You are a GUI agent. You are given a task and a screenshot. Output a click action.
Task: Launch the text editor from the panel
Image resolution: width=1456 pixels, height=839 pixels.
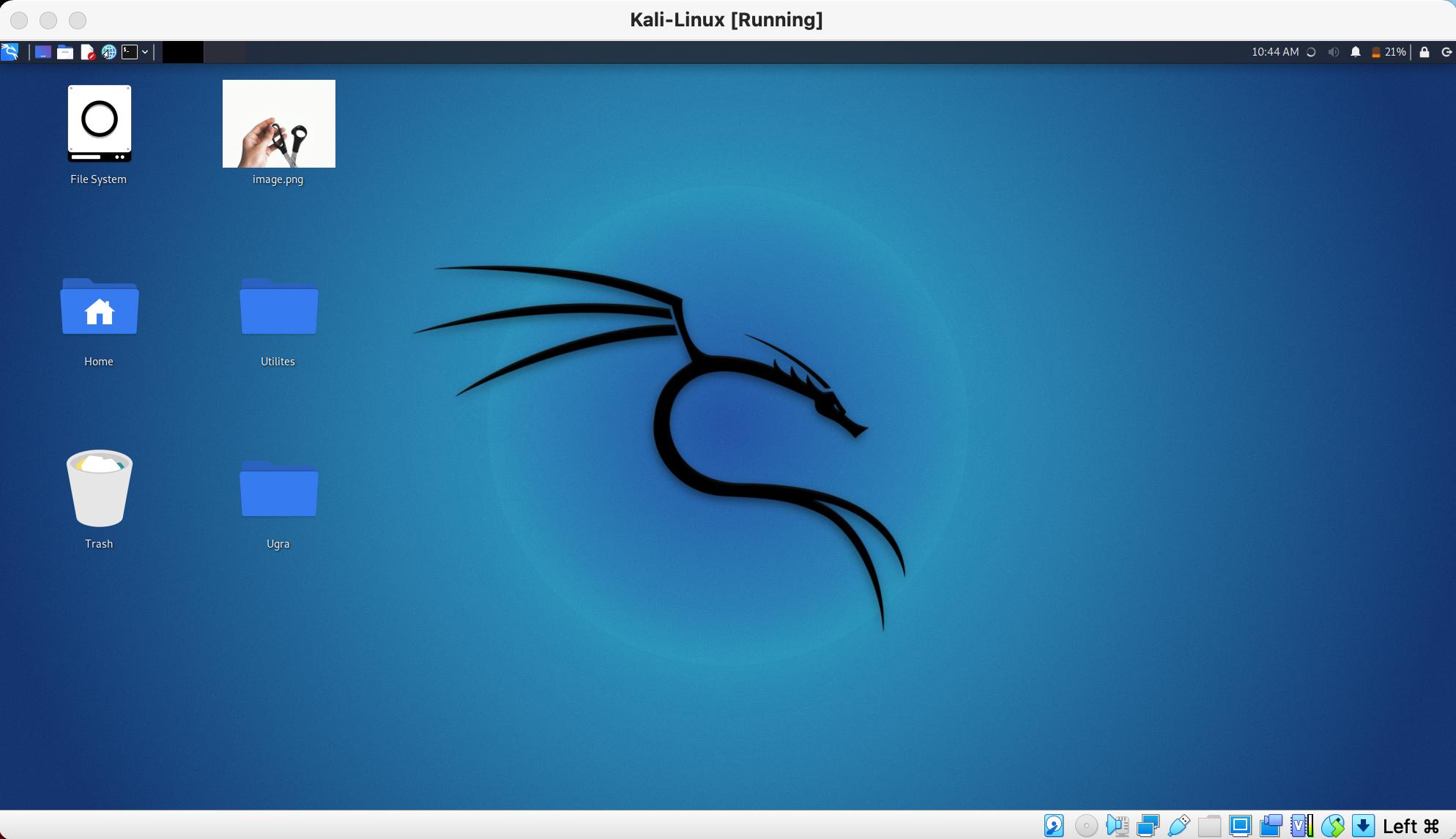point(87,52)
